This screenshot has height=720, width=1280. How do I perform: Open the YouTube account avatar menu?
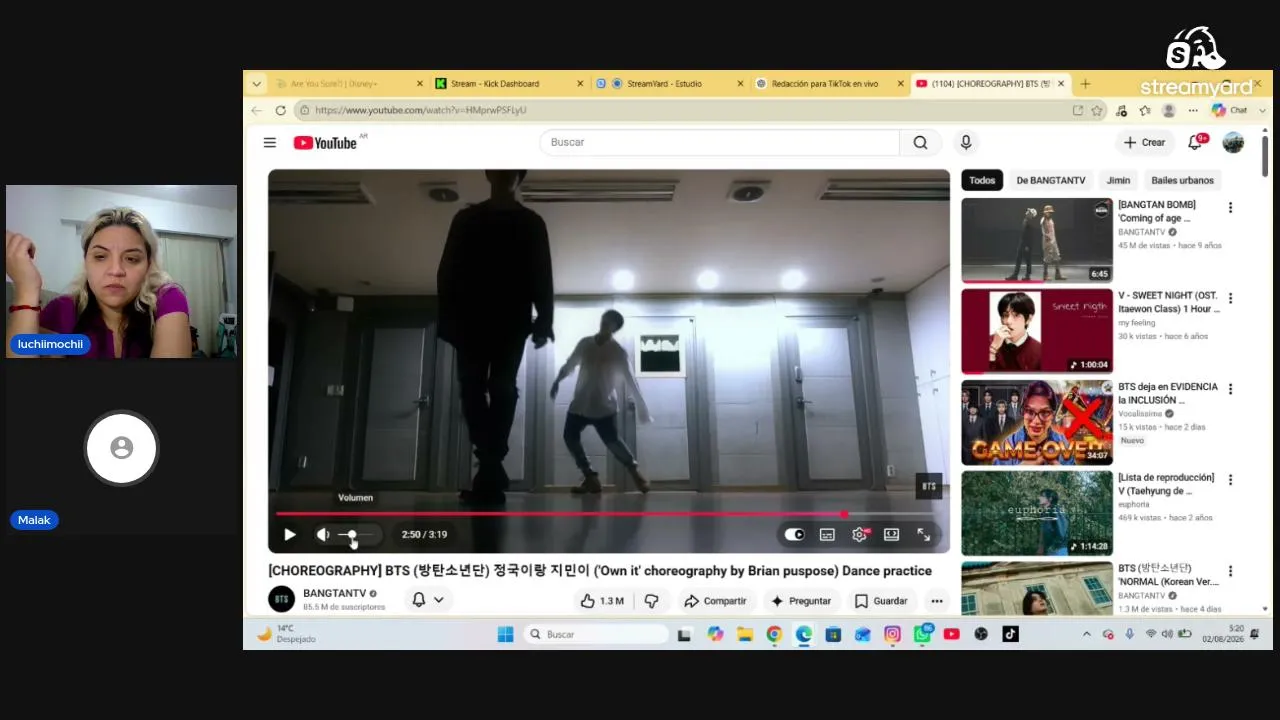pyautogui.click(x=1233, y=142)
